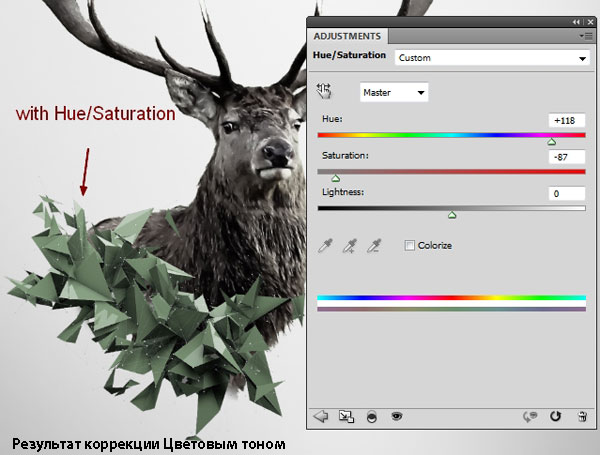Clip adjustment to layer icon
Viewport: 600px width, 455px height.
click(372, 416)
